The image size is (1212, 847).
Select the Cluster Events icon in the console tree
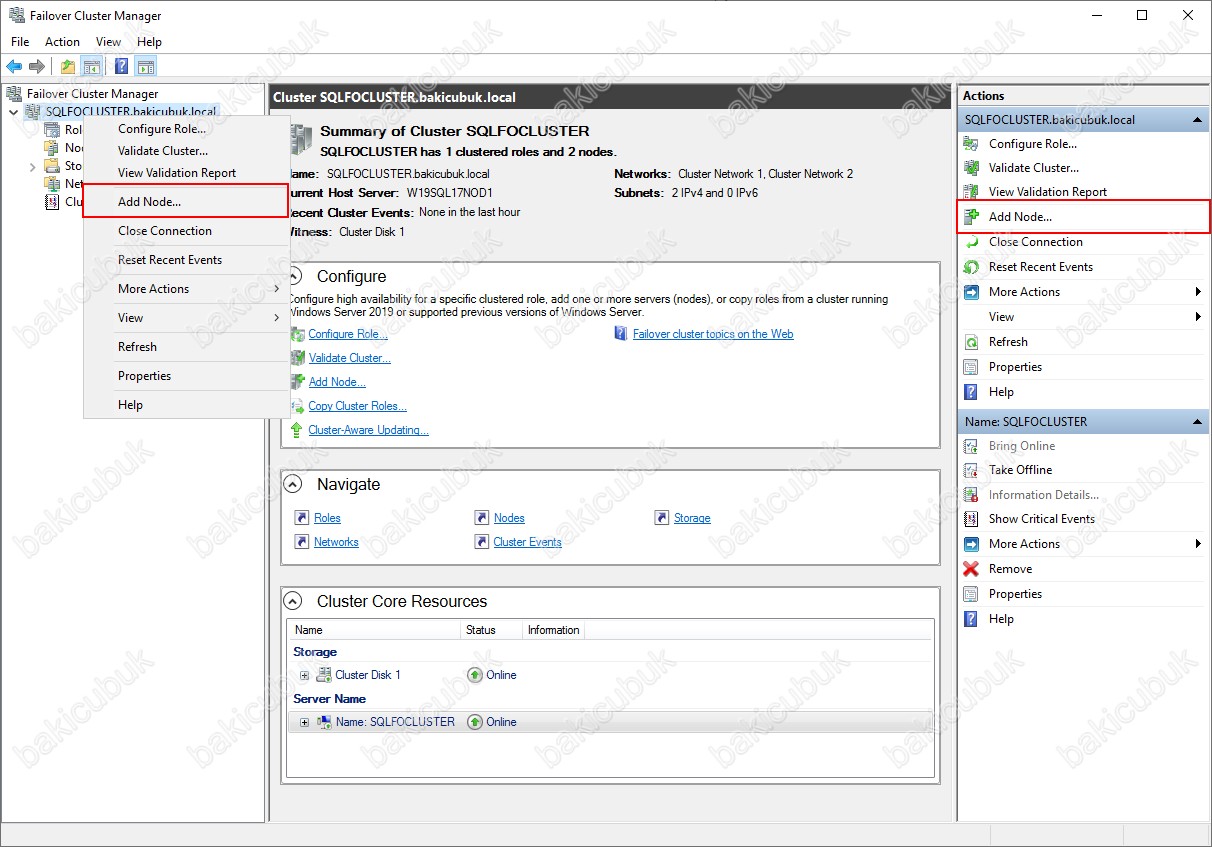click(53, 202)
